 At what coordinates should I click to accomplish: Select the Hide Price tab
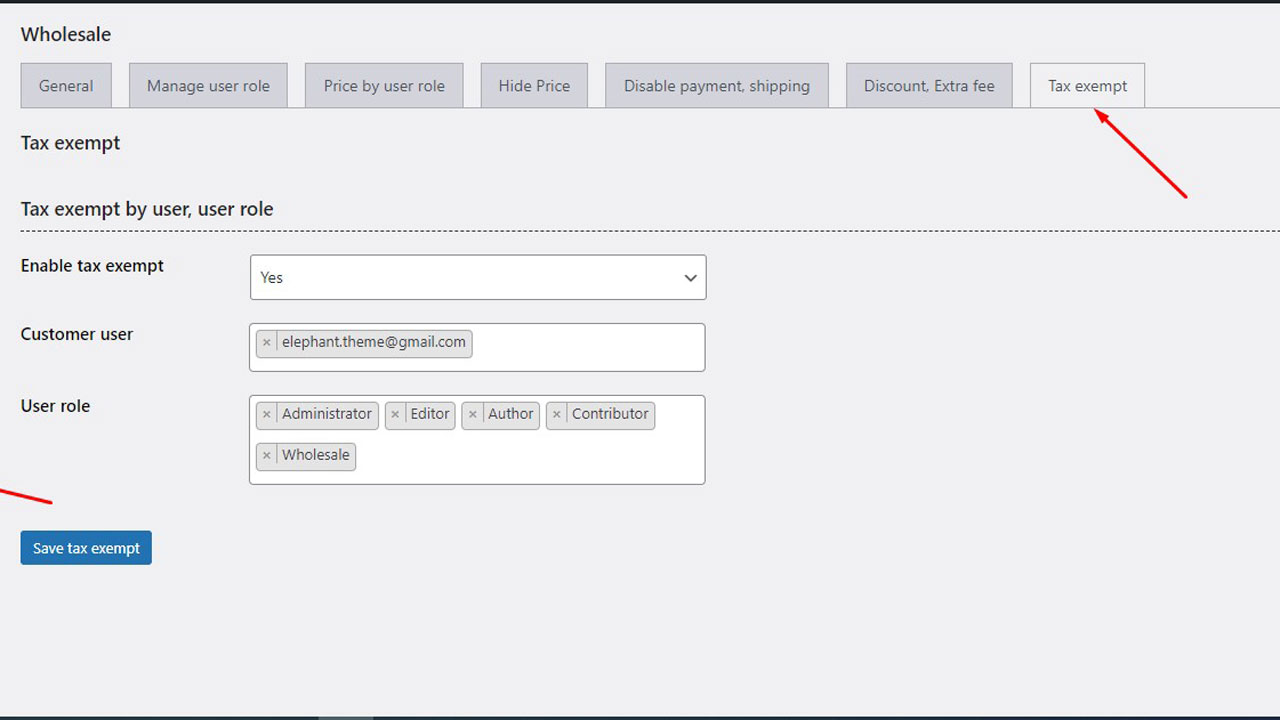(534, 86)
